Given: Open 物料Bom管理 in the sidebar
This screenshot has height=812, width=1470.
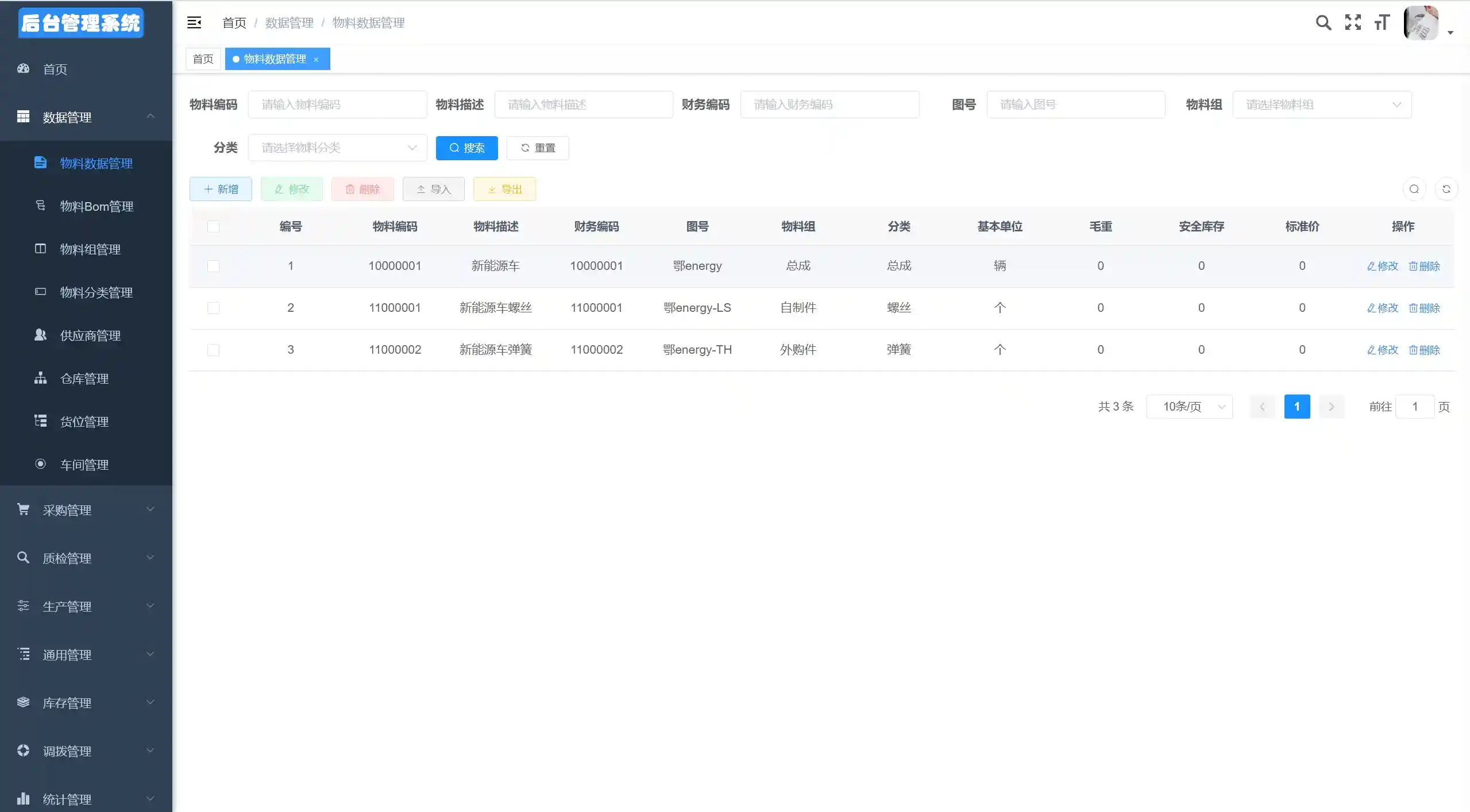Looking at the screenshot, I should (x=97, y=207).
